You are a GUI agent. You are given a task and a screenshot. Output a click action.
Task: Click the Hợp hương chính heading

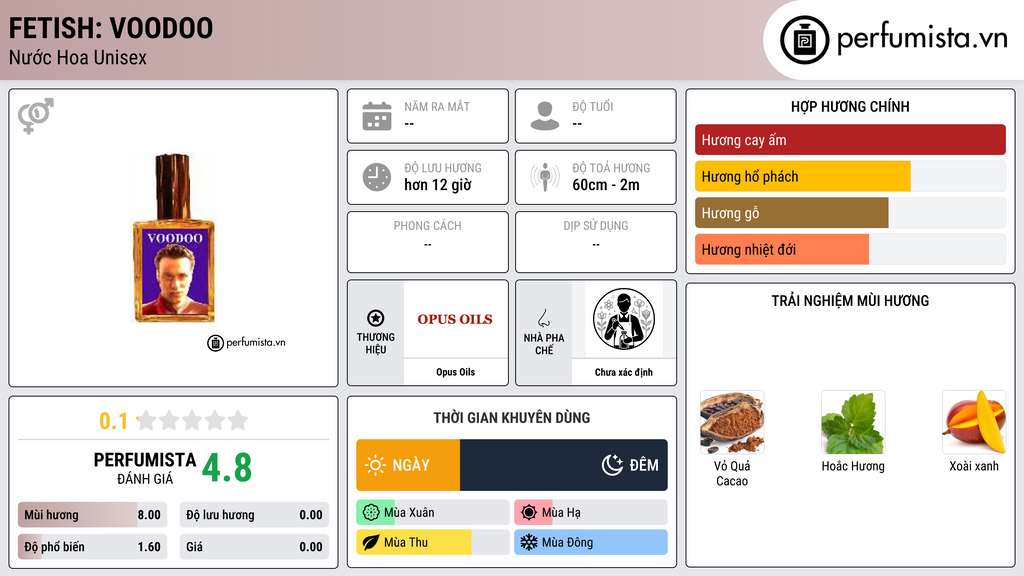click(x=850, y=106)
